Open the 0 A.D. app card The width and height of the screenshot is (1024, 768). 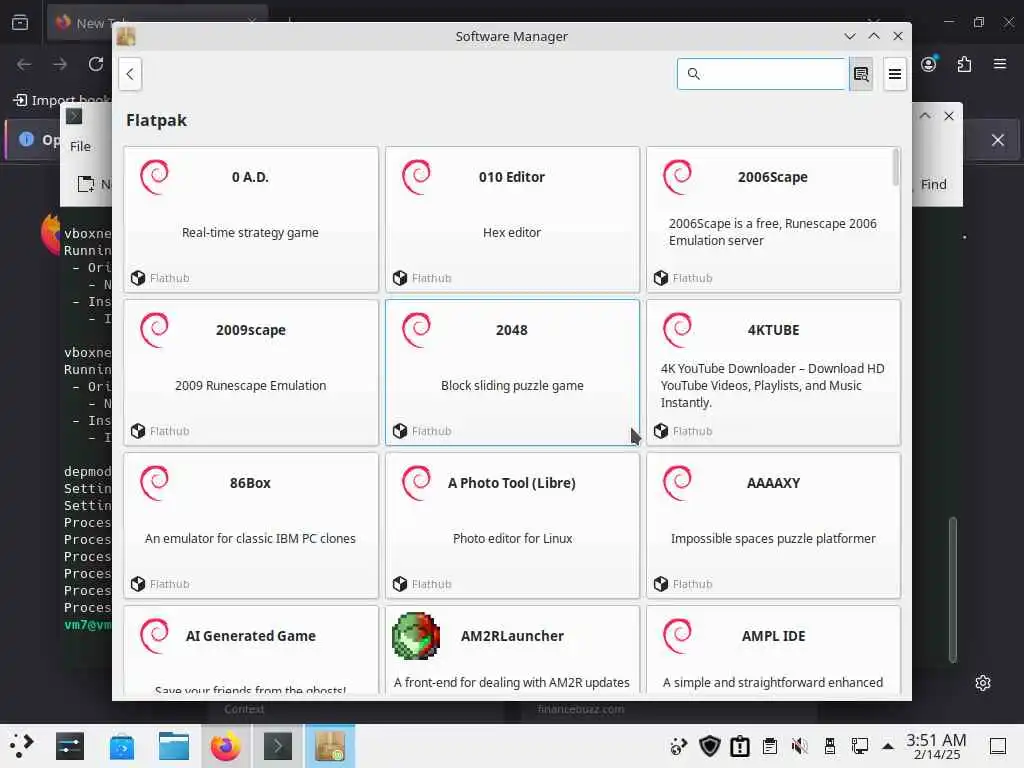[x=251, y=219]
